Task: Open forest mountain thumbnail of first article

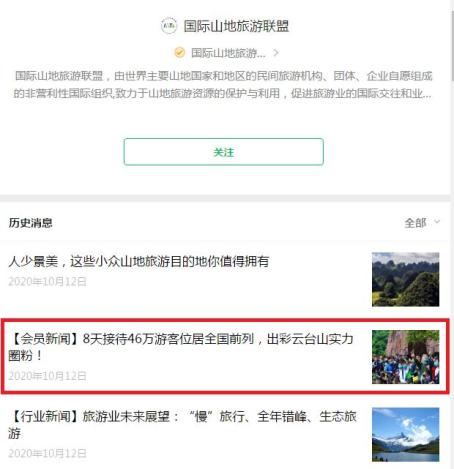Action: click(406, 279)
